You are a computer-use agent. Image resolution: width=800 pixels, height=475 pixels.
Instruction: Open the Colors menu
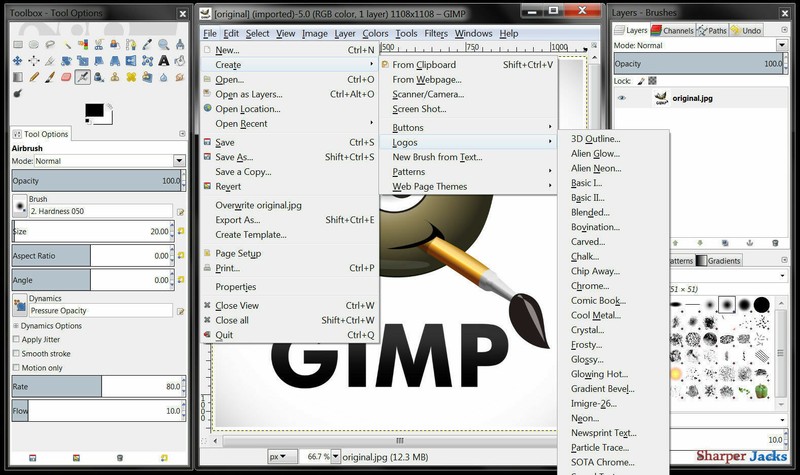coord(375,33)
